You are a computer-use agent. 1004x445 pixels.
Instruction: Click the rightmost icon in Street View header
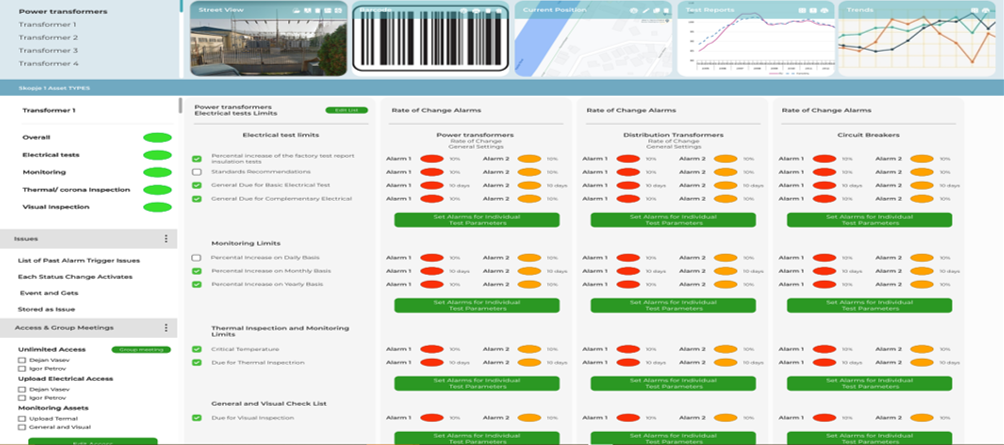(x=340, y=10)
